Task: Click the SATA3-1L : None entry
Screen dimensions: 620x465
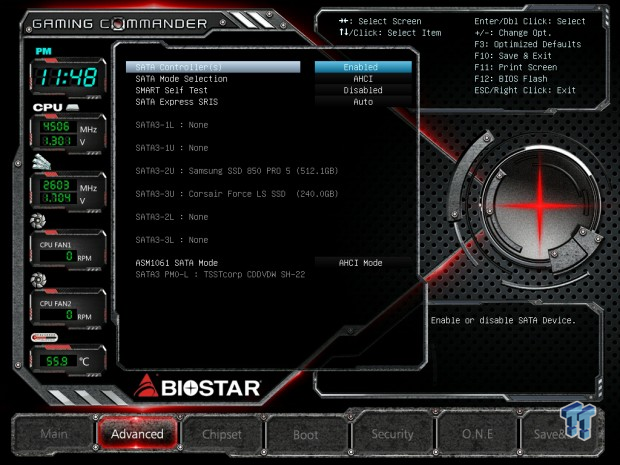Action: [172, 125]
